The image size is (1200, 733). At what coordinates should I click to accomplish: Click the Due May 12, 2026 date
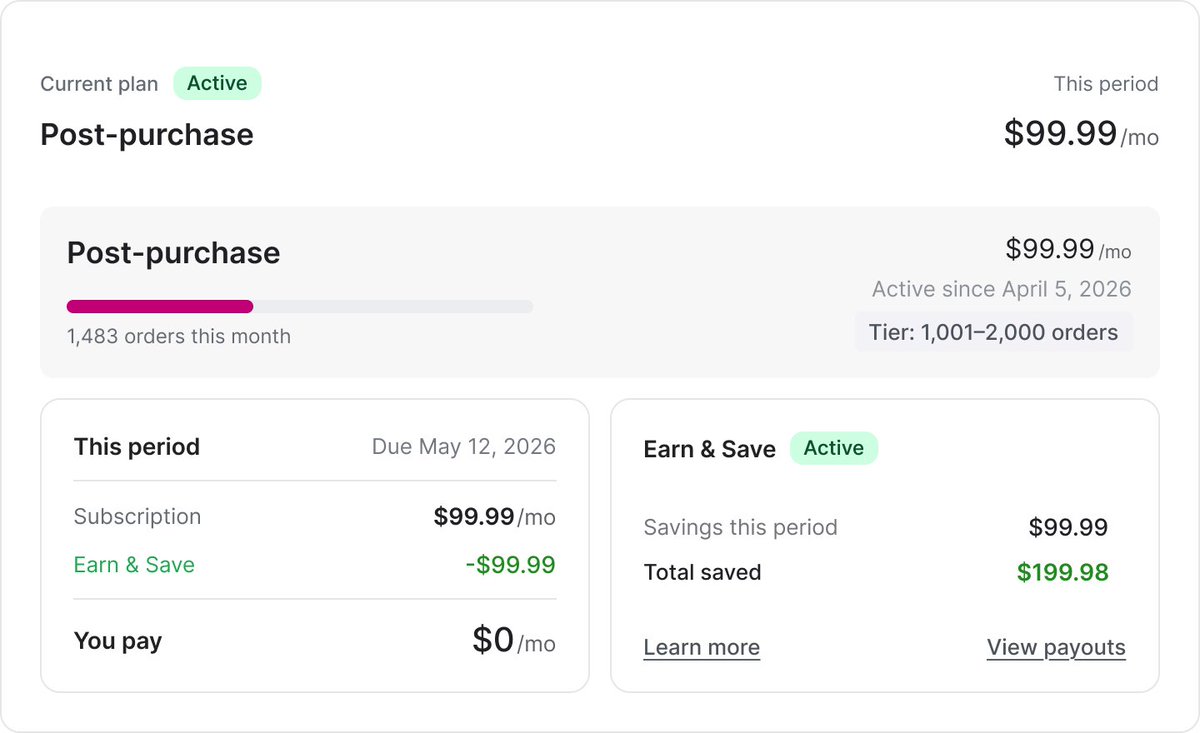click(x=464, y=446)
